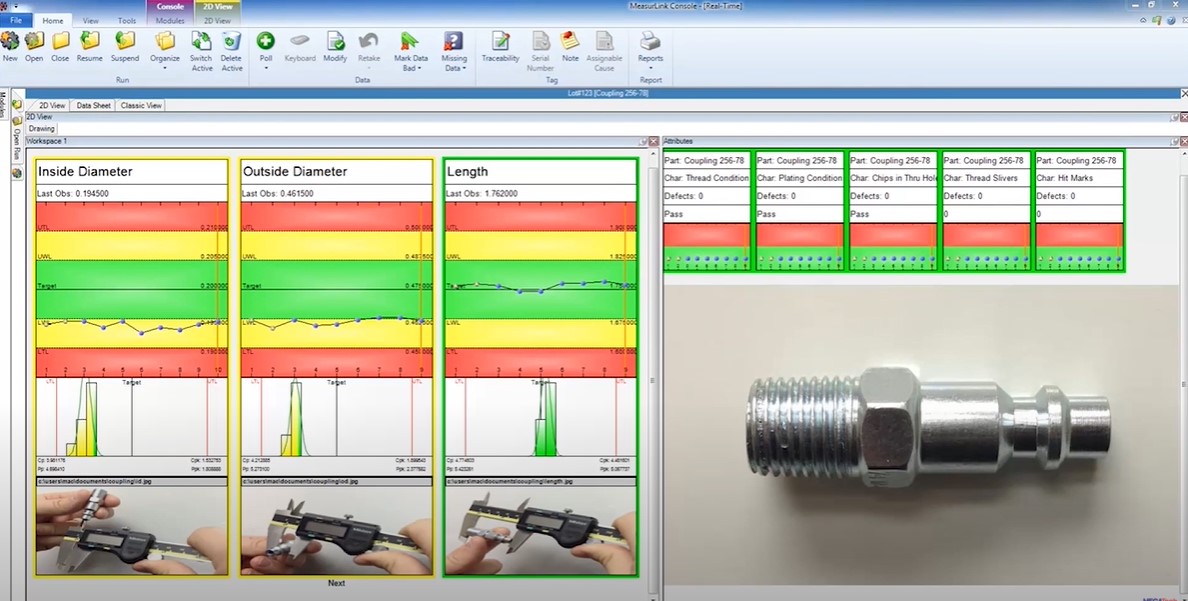Open the Open Run side tab
1188x601 pixels.
point(17,145)
